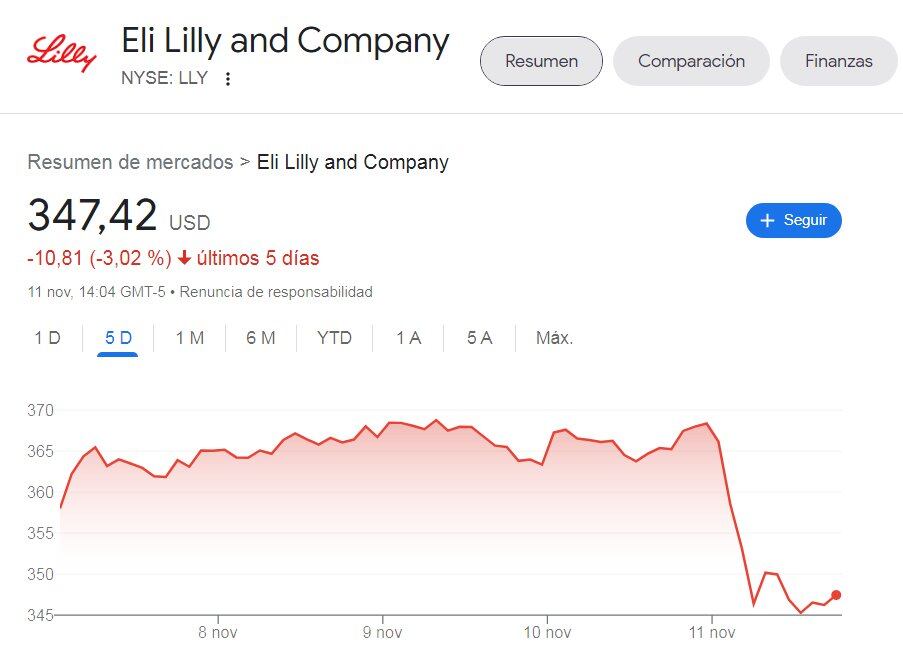The height and width of the screenshot is (652, 903).
Task: Click the red current-price dot on chart
Action: pyautogui.click(x=836, y=595)
